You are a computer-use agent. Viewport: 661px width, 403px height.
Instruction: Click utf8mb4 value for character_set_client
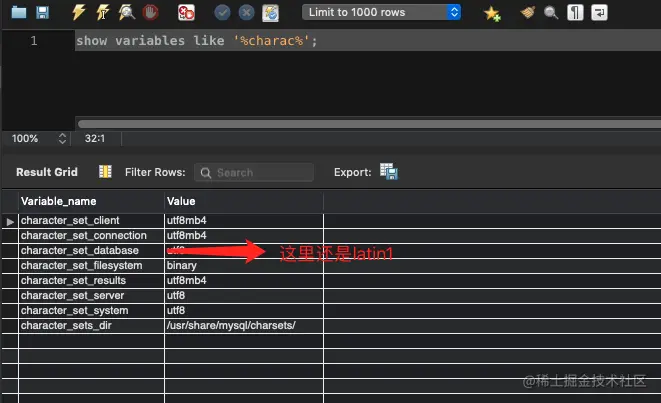coord(244,220)
